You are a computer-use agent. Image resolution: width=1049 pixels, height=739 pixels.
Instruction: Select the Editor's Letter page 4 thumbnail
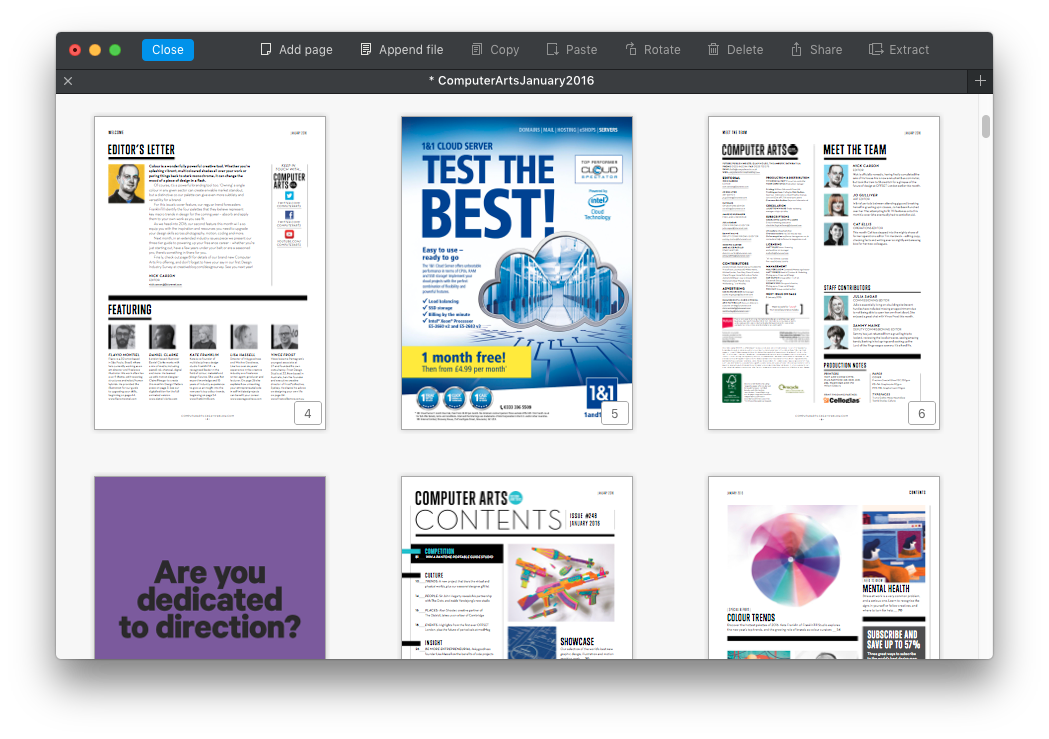pos(210,273)
